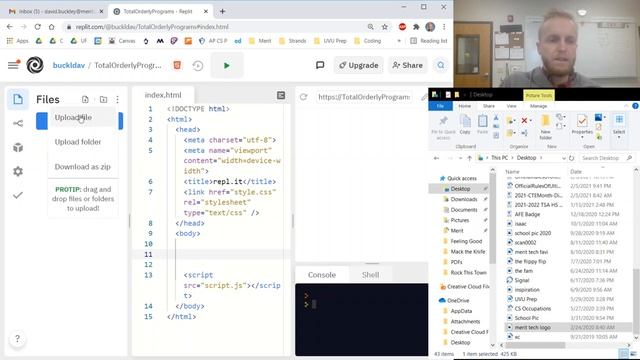
Task: Click the Replit logo icon
Action: [x=35, y=65]
